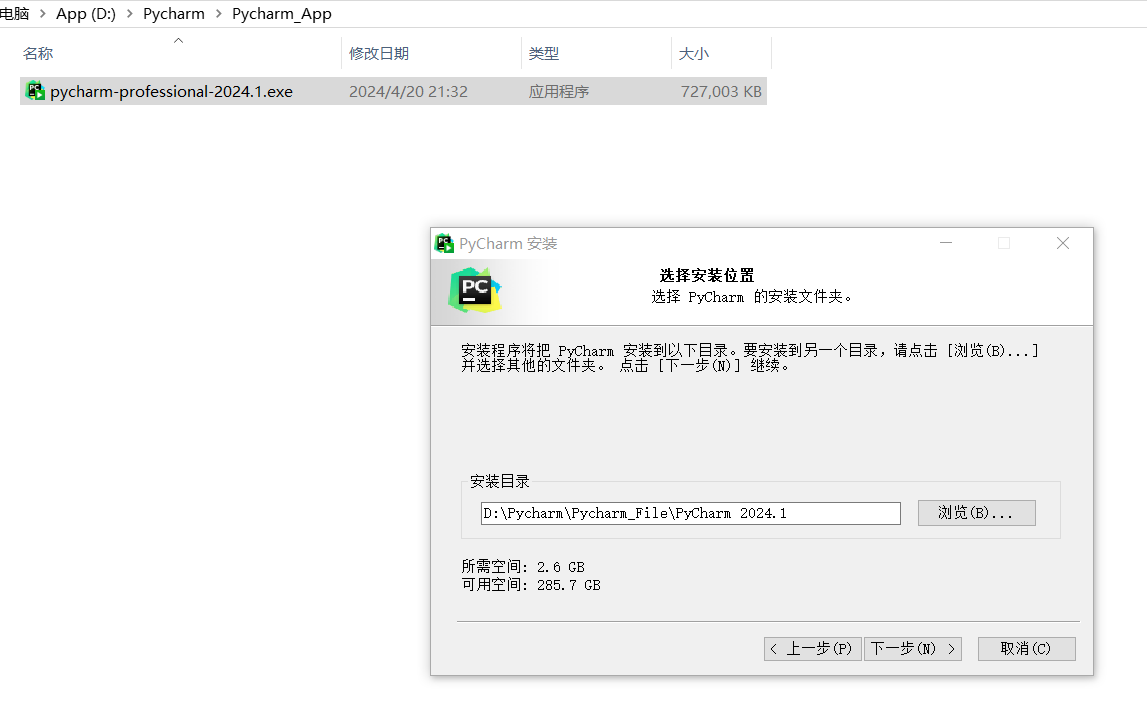The image size is (1147, 707).
Task: Click the sort direction arrow above 名称 column
Action: click(178, 40)
